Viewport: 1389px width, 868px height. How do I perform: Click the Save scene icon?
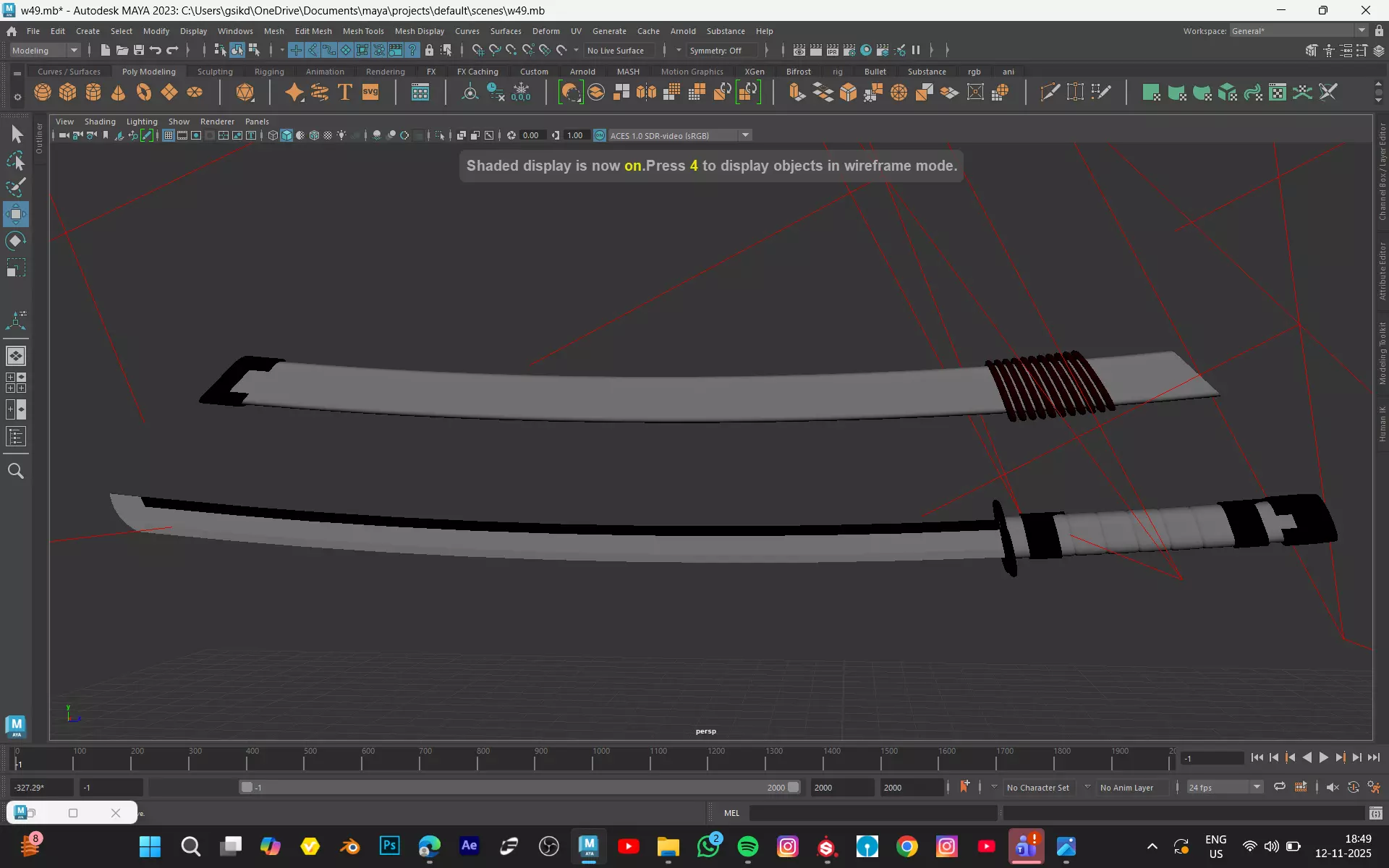(139, 50)
